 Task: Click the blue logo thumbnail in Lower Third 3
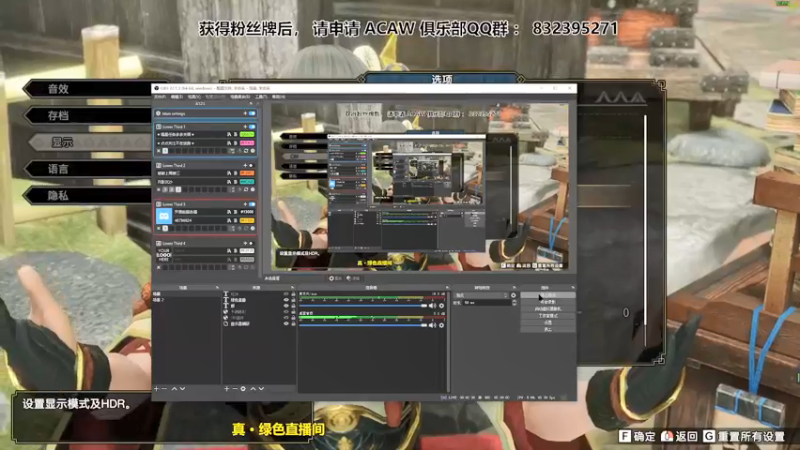pyautogui.click(x=164, y=216)
